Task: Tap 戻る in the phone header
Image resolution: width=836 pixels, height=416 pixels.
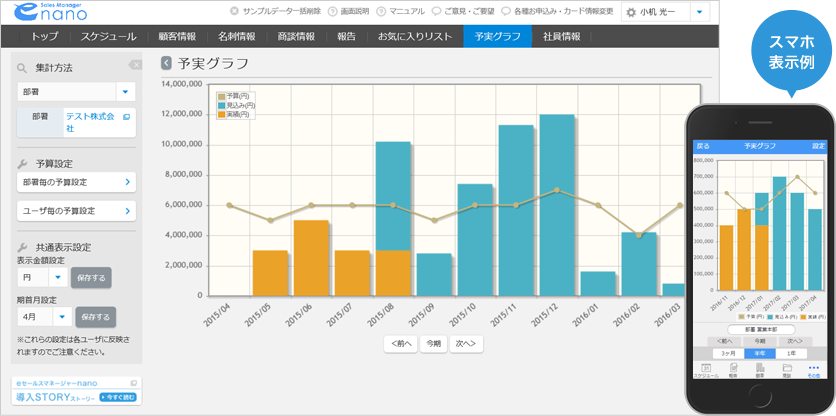Action: pyautogui.click(x=703, y=146)
